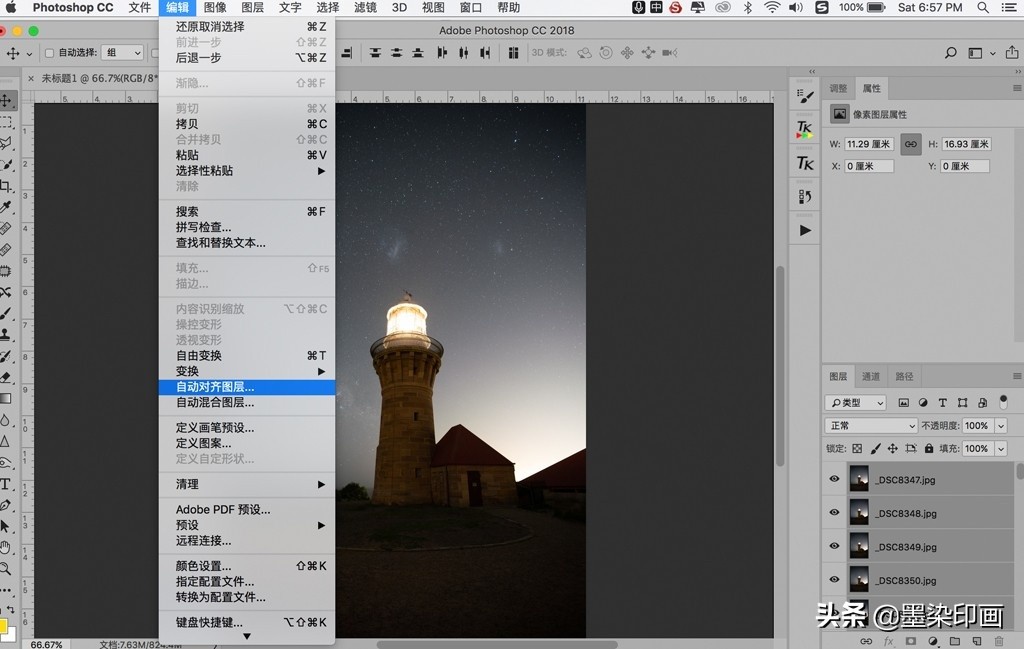Open the Actions panel play icon
1024x649 pixels.
(805, 230)
